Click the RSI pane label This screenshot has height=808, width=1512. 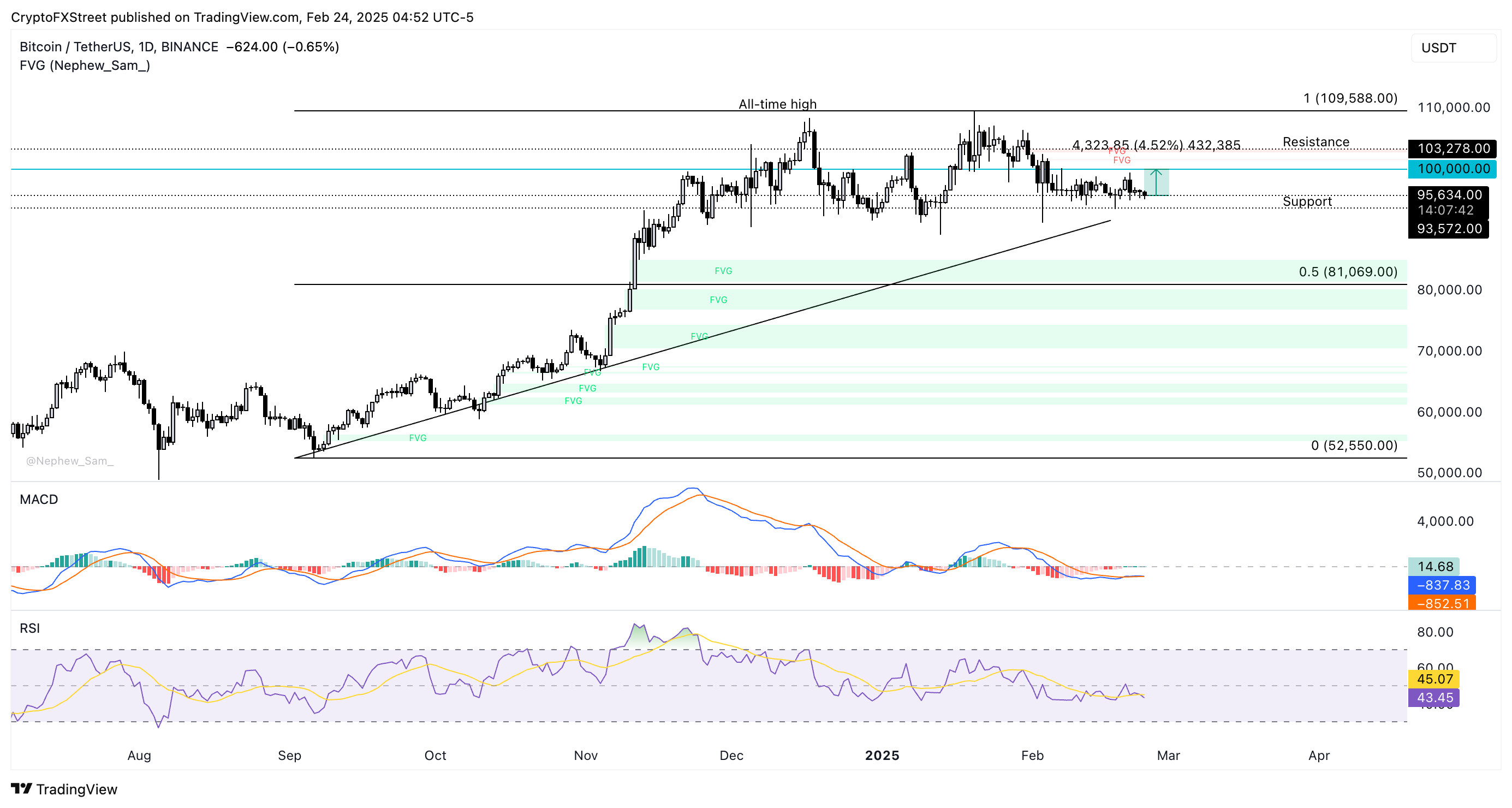coord(29,628)
